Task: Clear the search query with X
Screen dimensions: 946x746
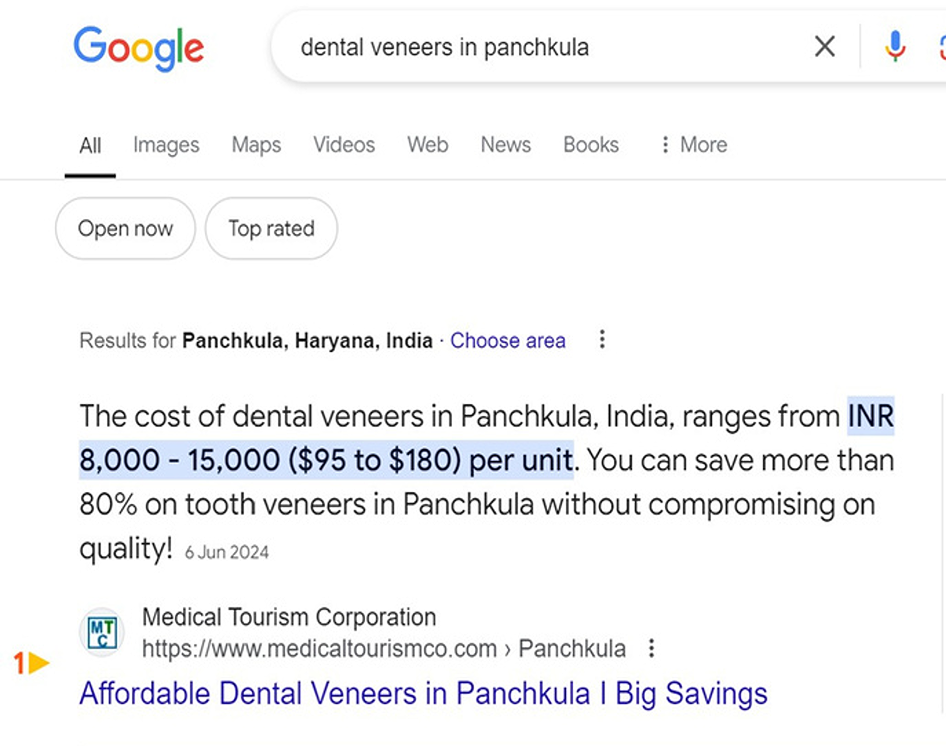Action: [x=824, y=46]
